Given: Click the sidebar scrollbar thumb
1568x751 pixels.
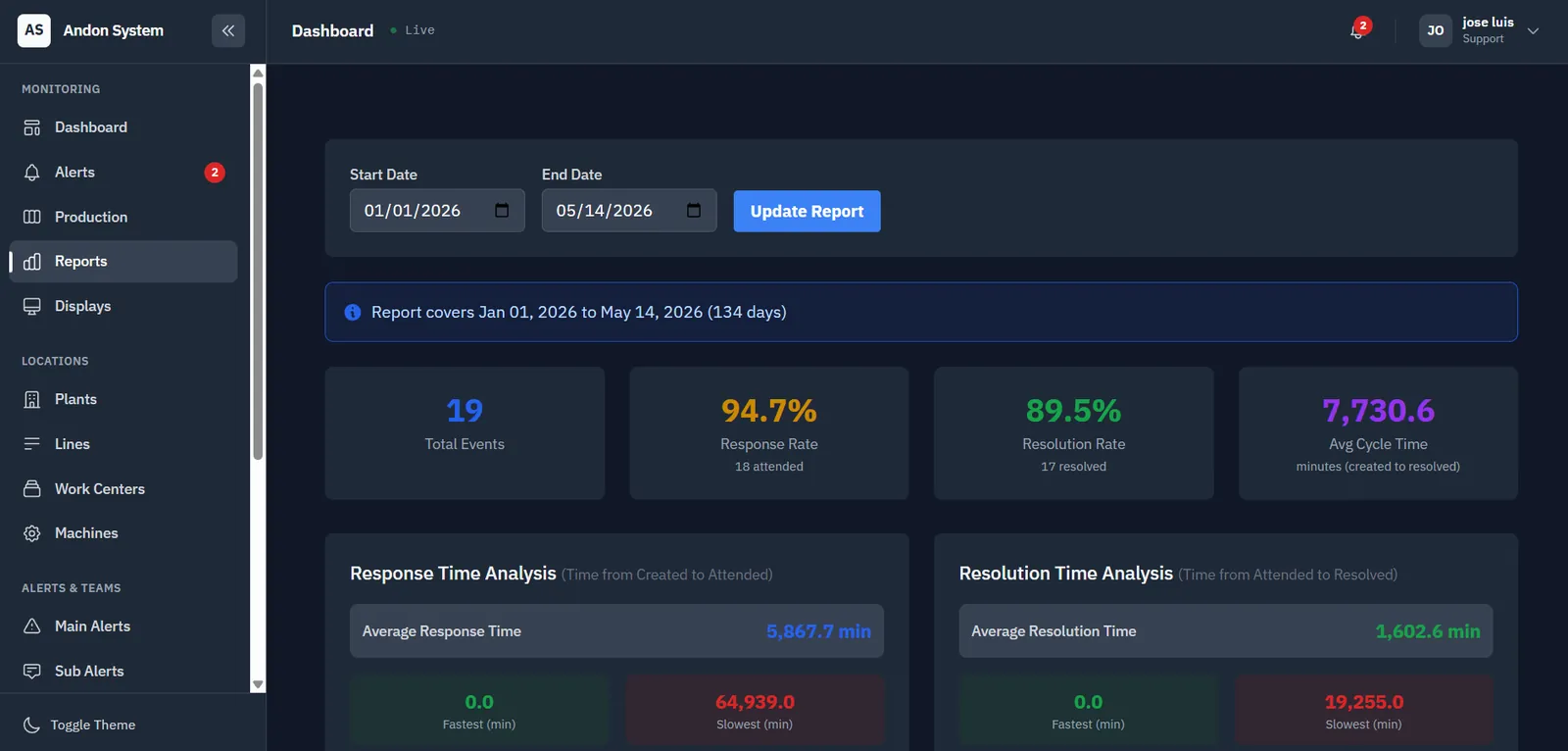Looking at the screenshot, I should (x=258, y=271).
